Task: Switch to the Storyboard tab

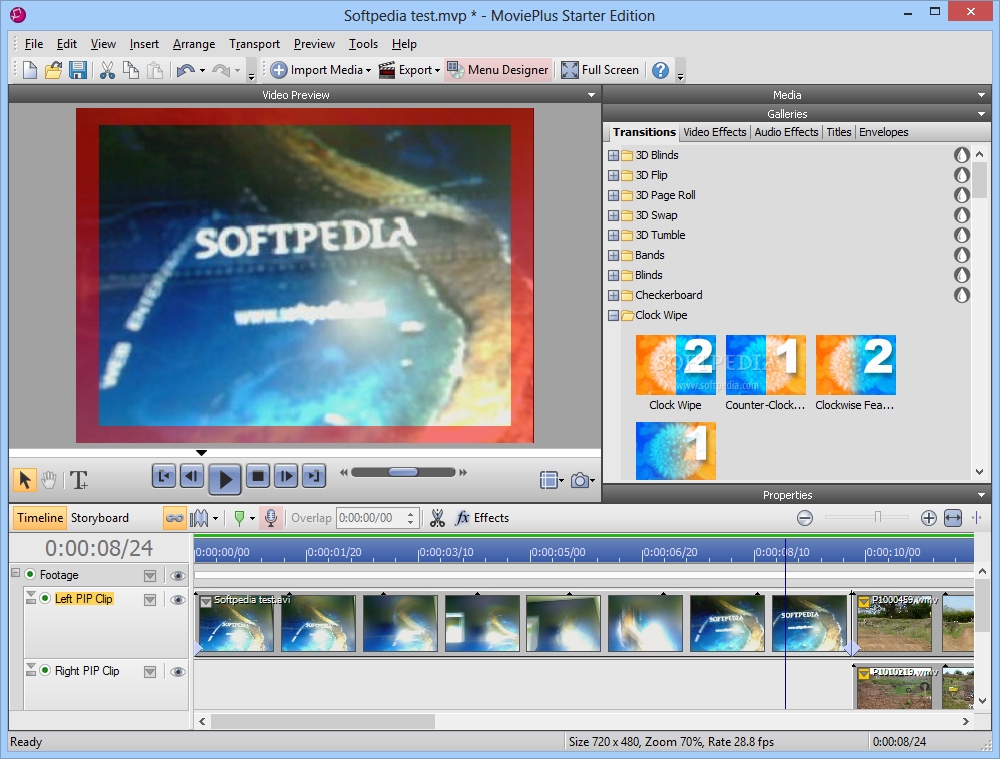Action: pos(99,518)
